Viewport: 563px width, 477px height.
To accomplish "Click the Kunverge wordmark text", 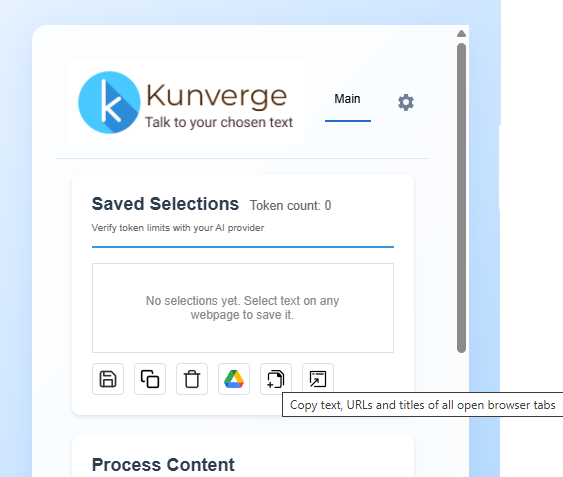I will click(217, 96).
